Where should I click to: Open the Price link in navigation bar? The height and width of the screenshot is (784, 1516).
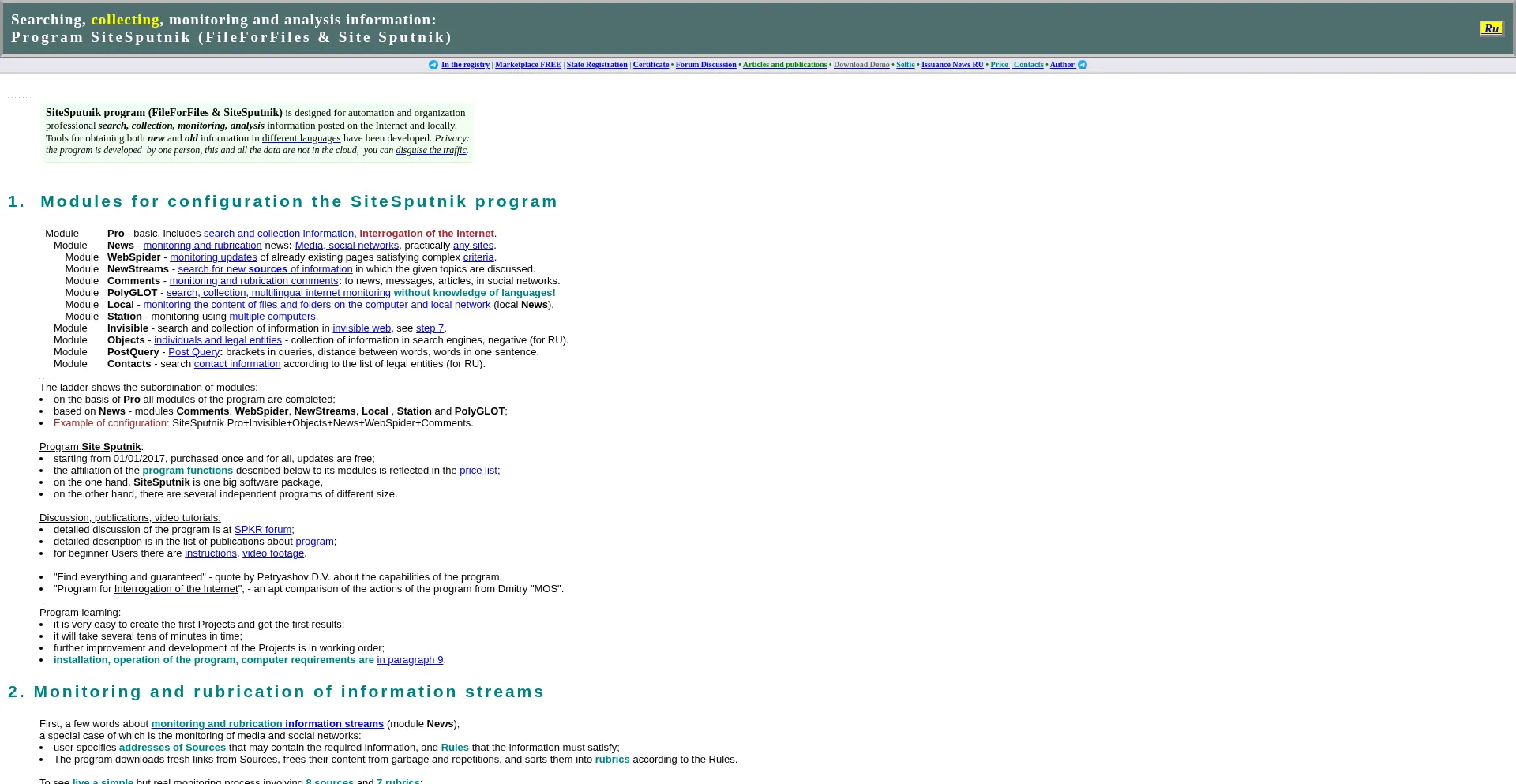point(1000,65)
